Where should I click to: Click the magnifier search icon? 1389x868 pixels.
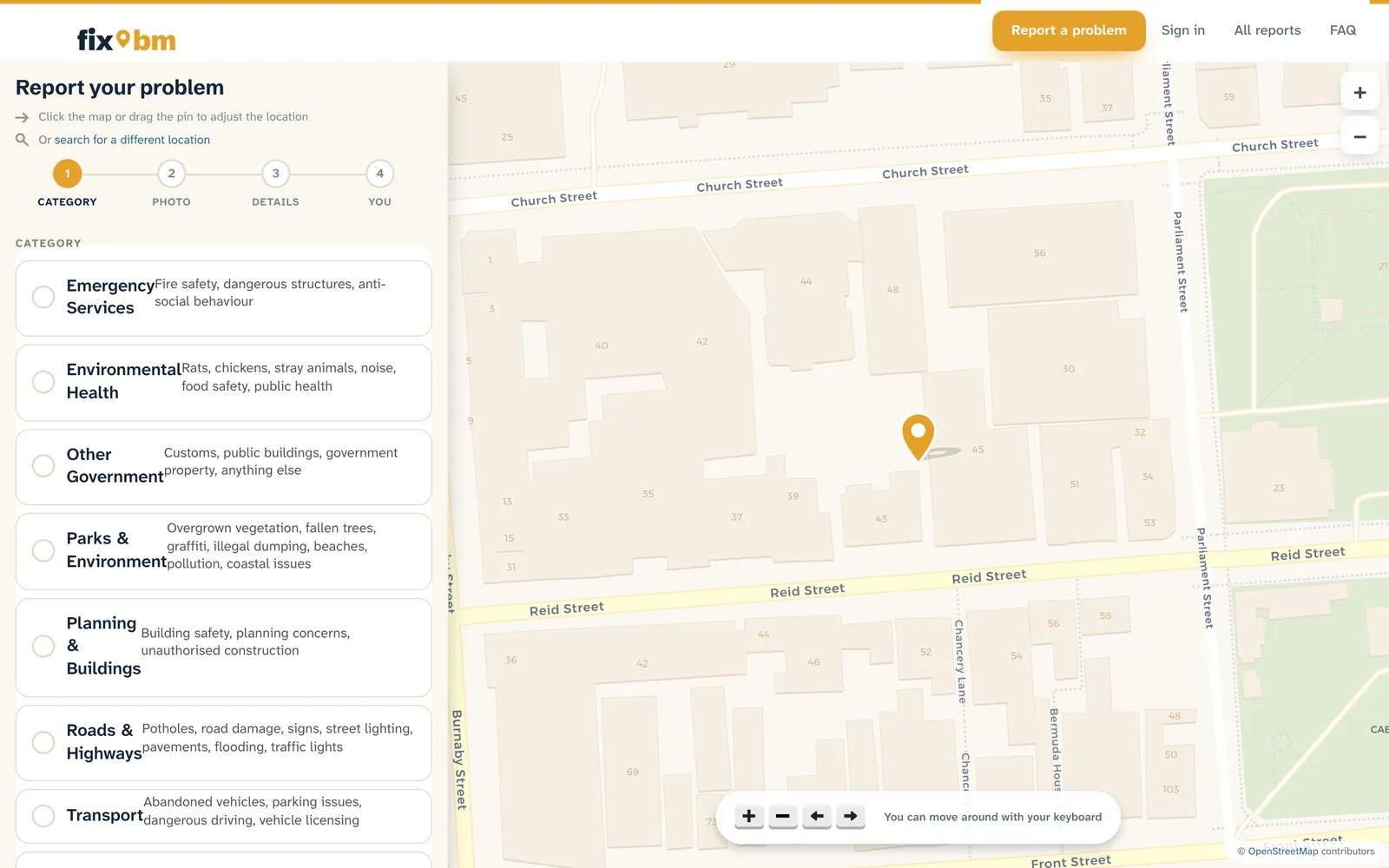[x=23, y=140]
